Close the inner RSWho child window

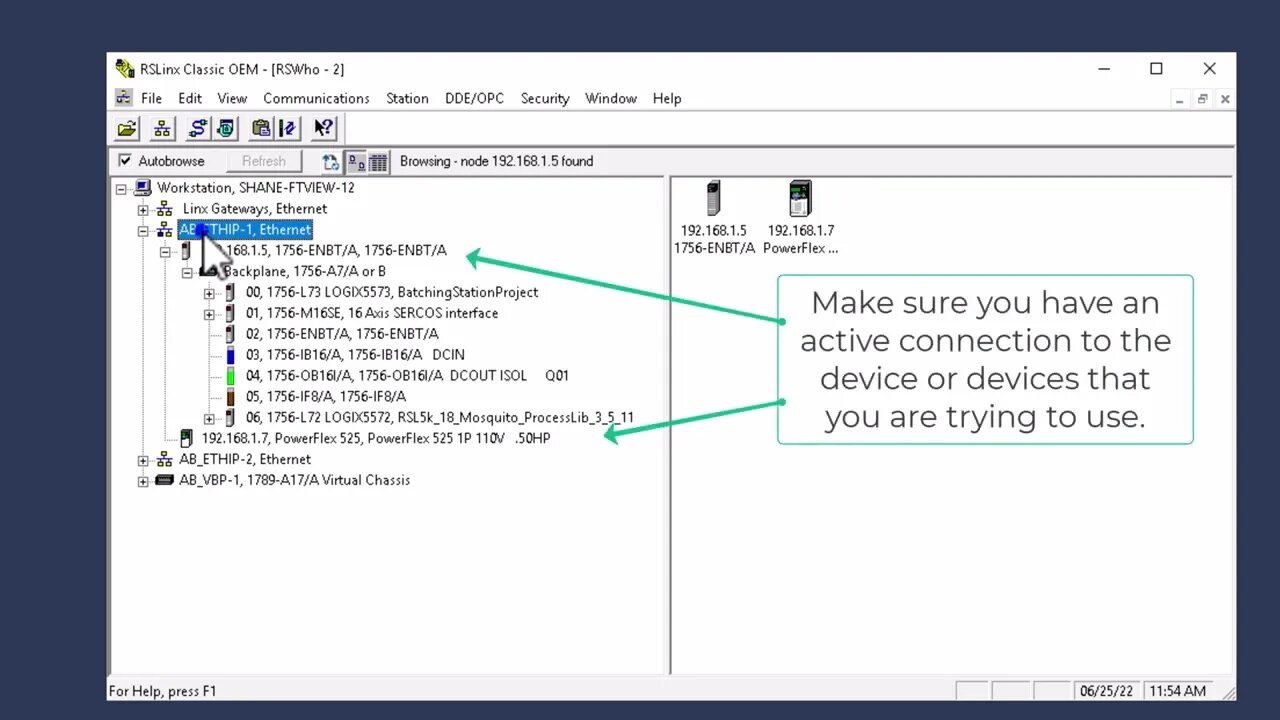1225,99
